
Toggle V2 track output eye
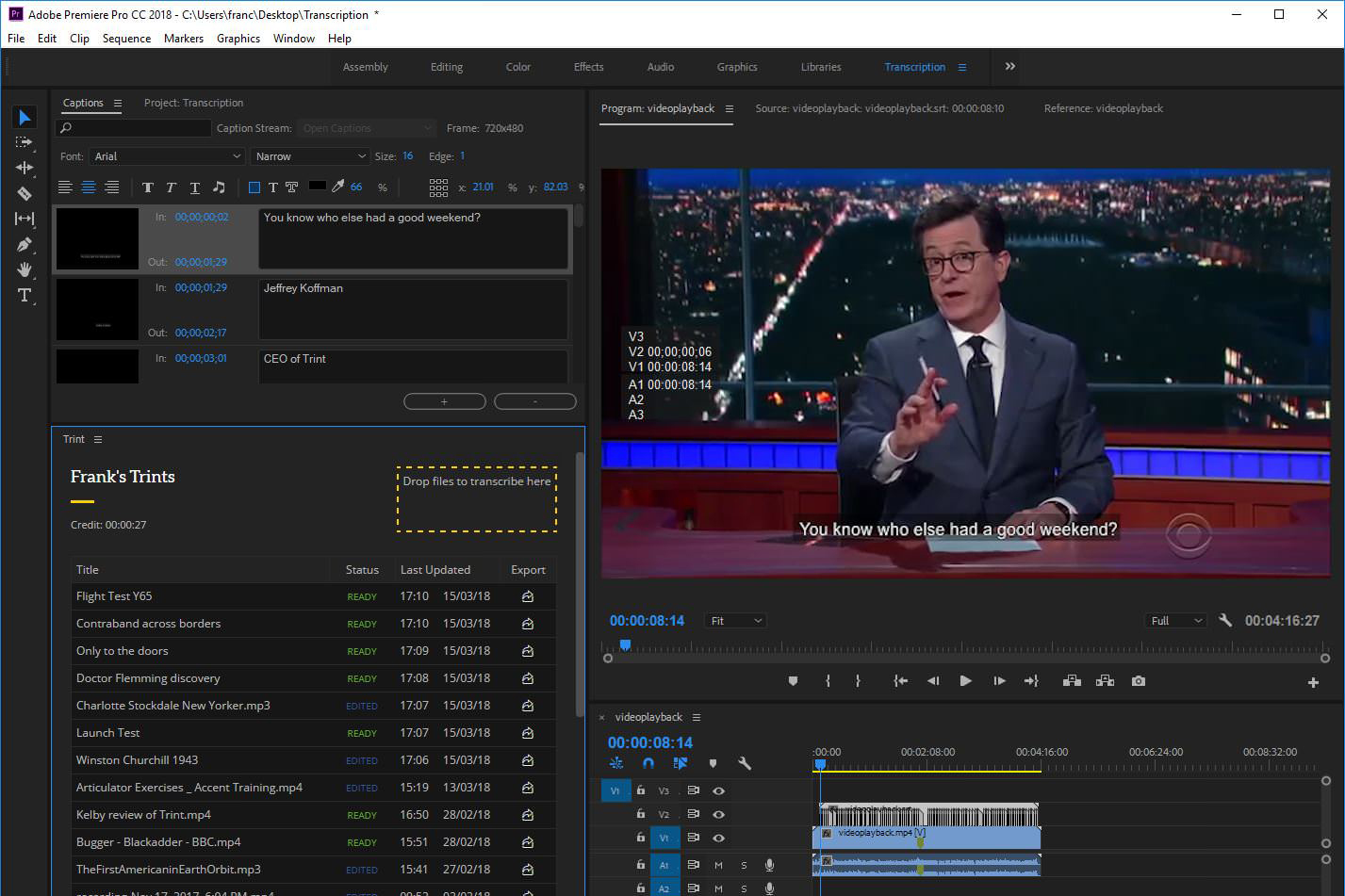[718, 814]
